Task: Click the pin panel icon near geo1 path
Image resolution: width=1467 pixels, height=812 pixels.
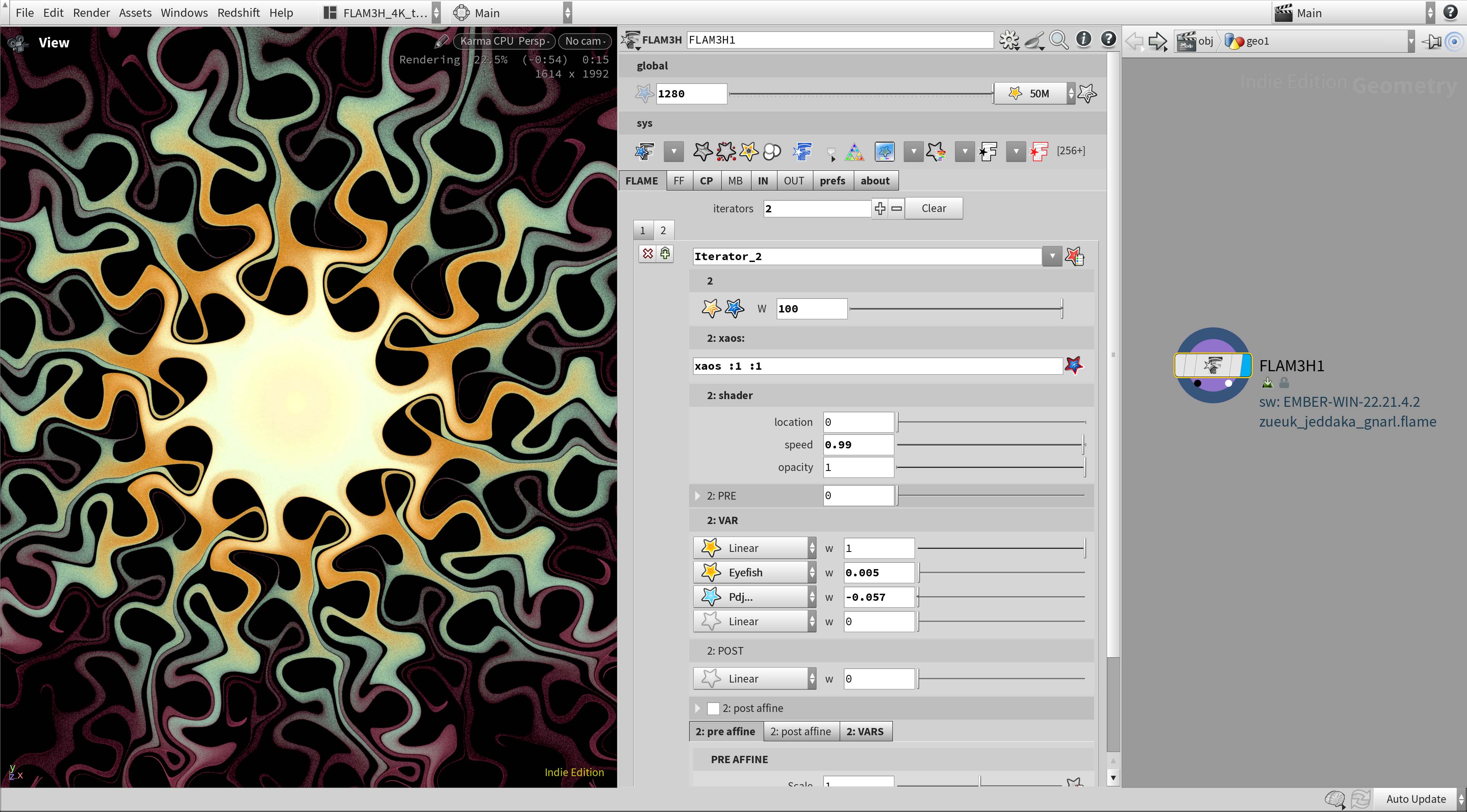Action: tap(1432, 41)
